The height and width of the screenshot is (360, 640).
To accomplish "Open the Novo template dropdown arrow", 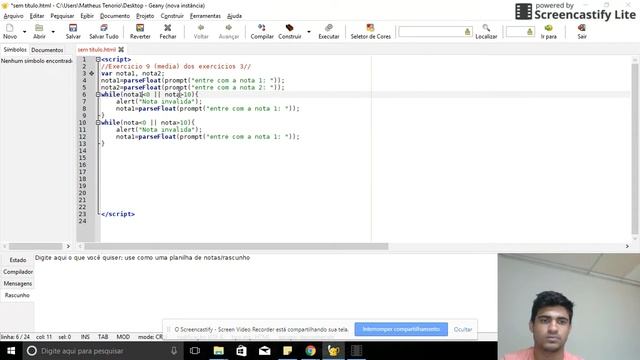I will tap(24, 31).
